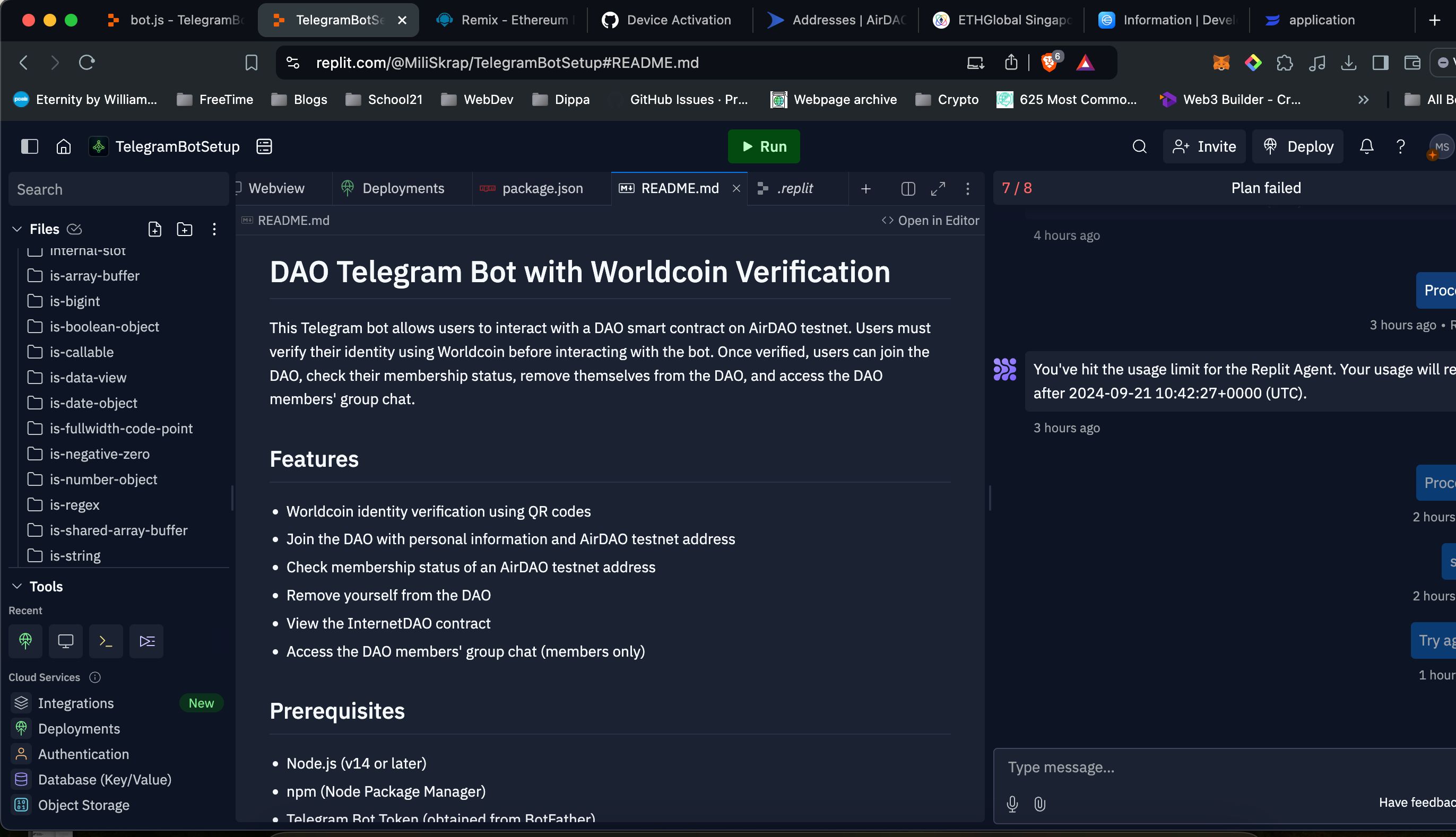The image size is (1456, 837).
Task: Switch to the Remix - Ethereum browser tab
Action: coord(505,20)
